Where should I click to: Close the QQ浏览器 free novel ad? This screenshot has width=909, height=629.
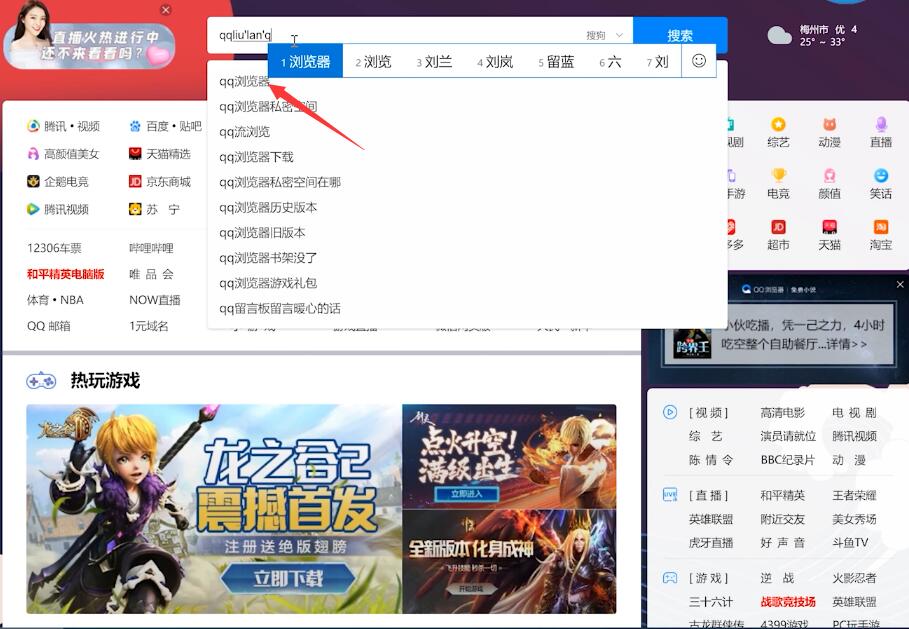[x=900, y=285]
